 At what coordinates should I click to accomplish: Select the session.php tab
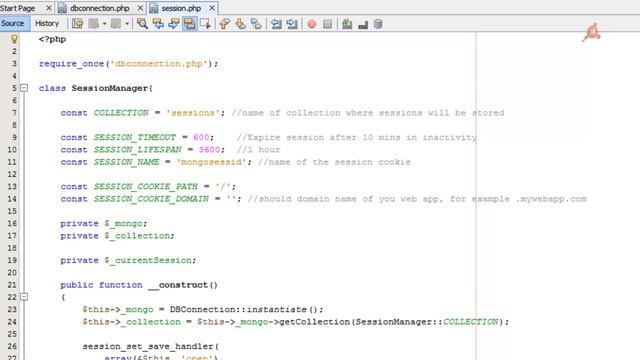181,8
